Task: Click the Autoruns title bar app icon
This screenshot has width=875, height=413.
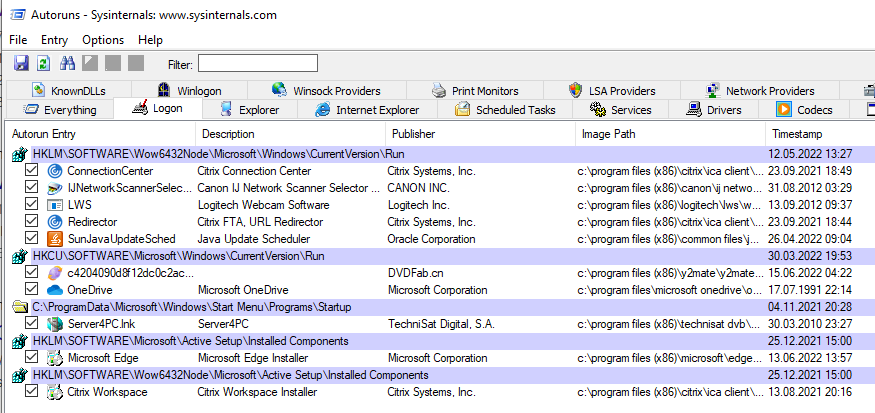Action: click(16, 15)
